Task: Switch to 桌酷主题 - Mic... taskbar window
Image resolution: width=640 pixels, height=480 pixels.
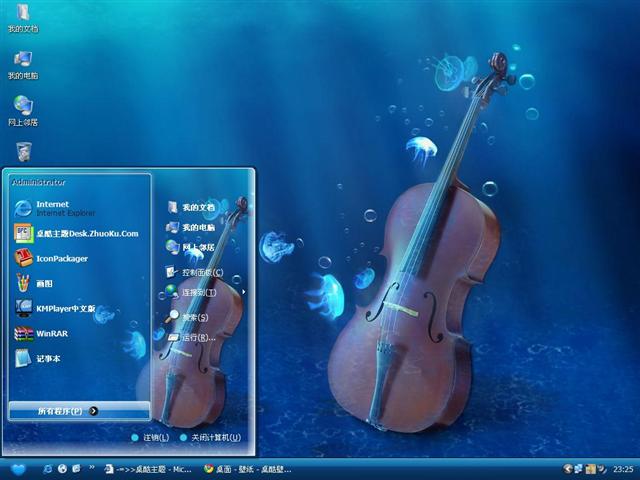Action: 148,469
